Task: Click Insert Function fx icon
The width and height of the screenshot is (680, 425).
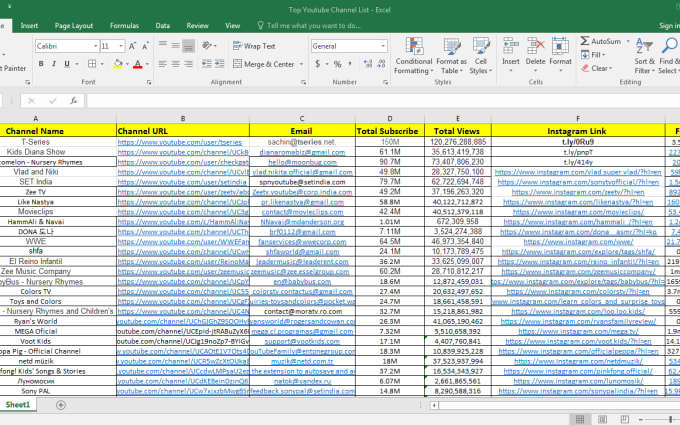Action: [73, 101]
